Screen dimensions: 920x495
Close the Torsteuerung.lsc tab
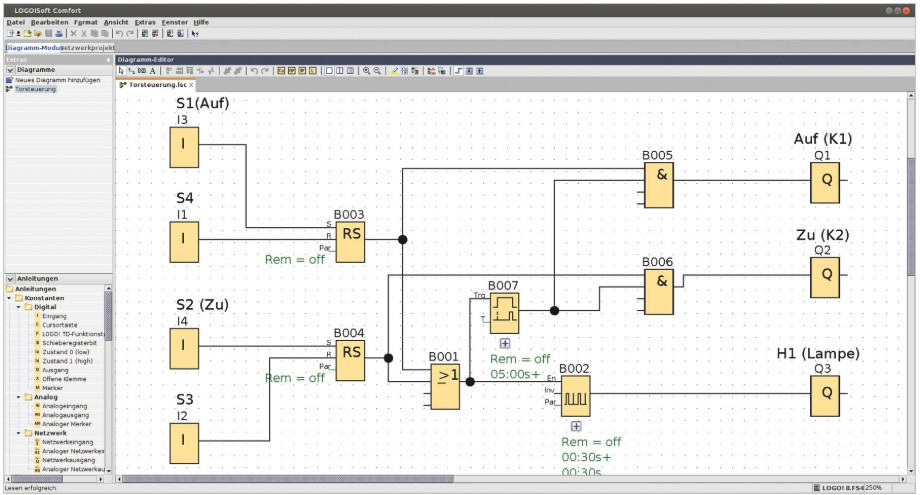pyautogui.click(x=191, y=85)
